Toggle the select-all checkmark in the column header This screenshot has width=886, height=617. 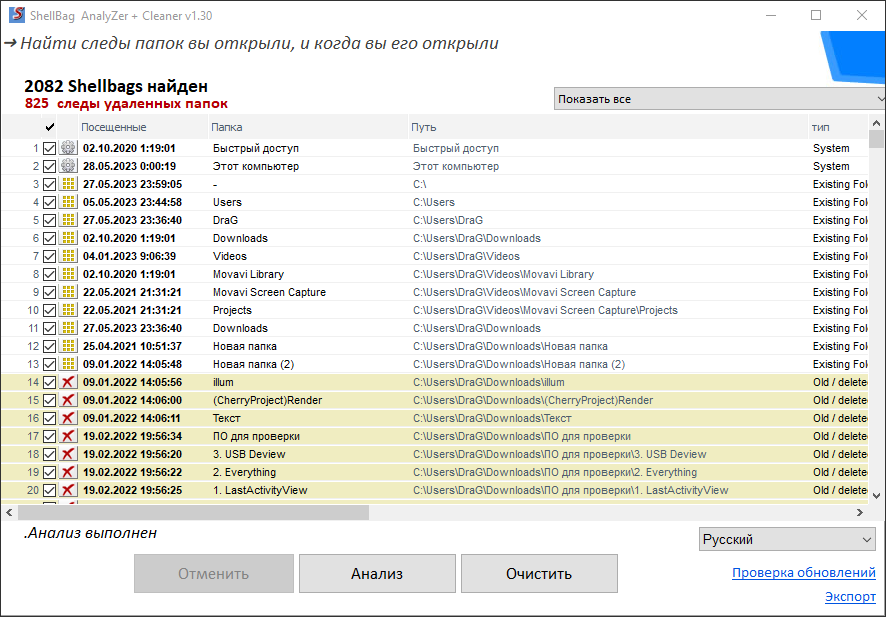tap(49, 127)
